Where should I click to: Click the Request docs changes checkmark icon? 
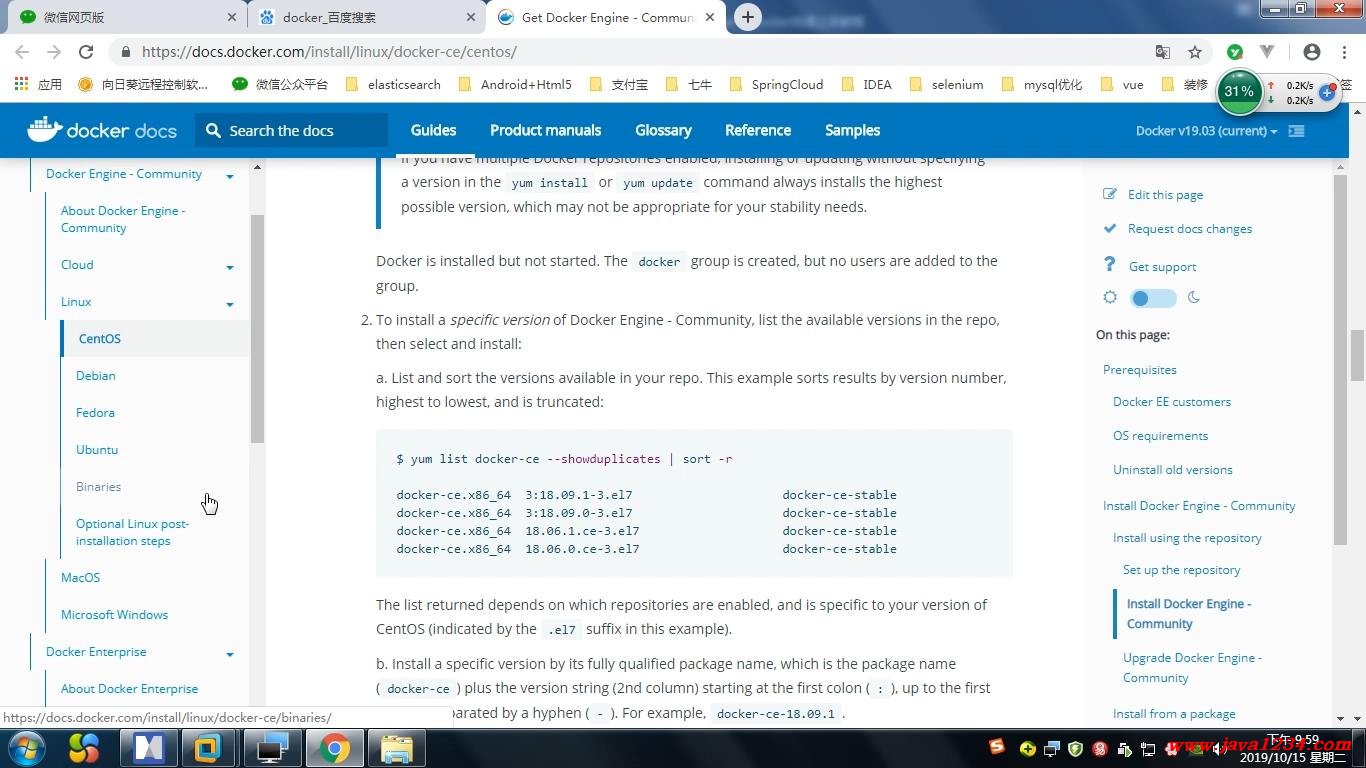[1110, 228]
